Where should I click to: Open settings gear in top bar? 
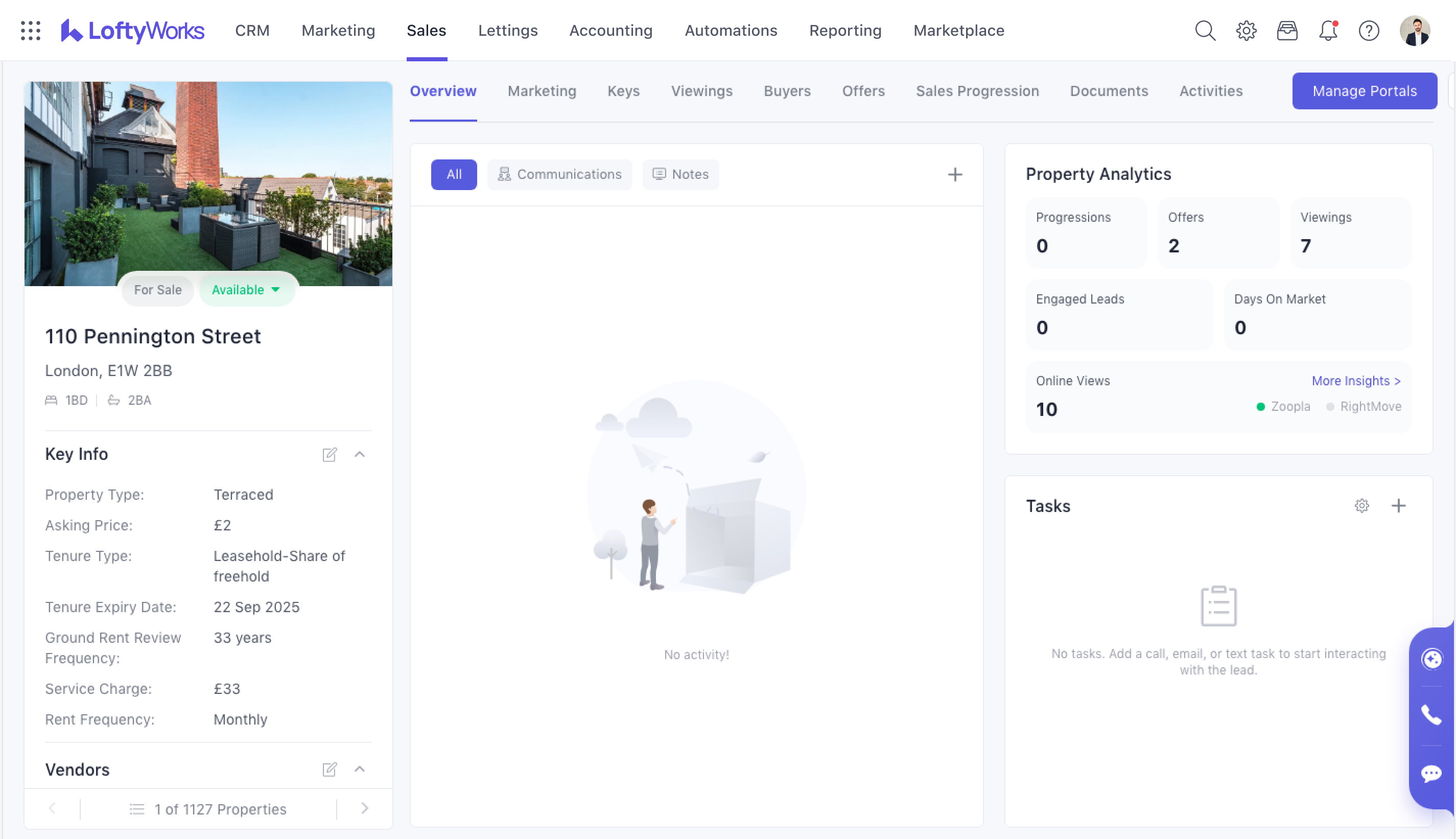[1246, 31]
